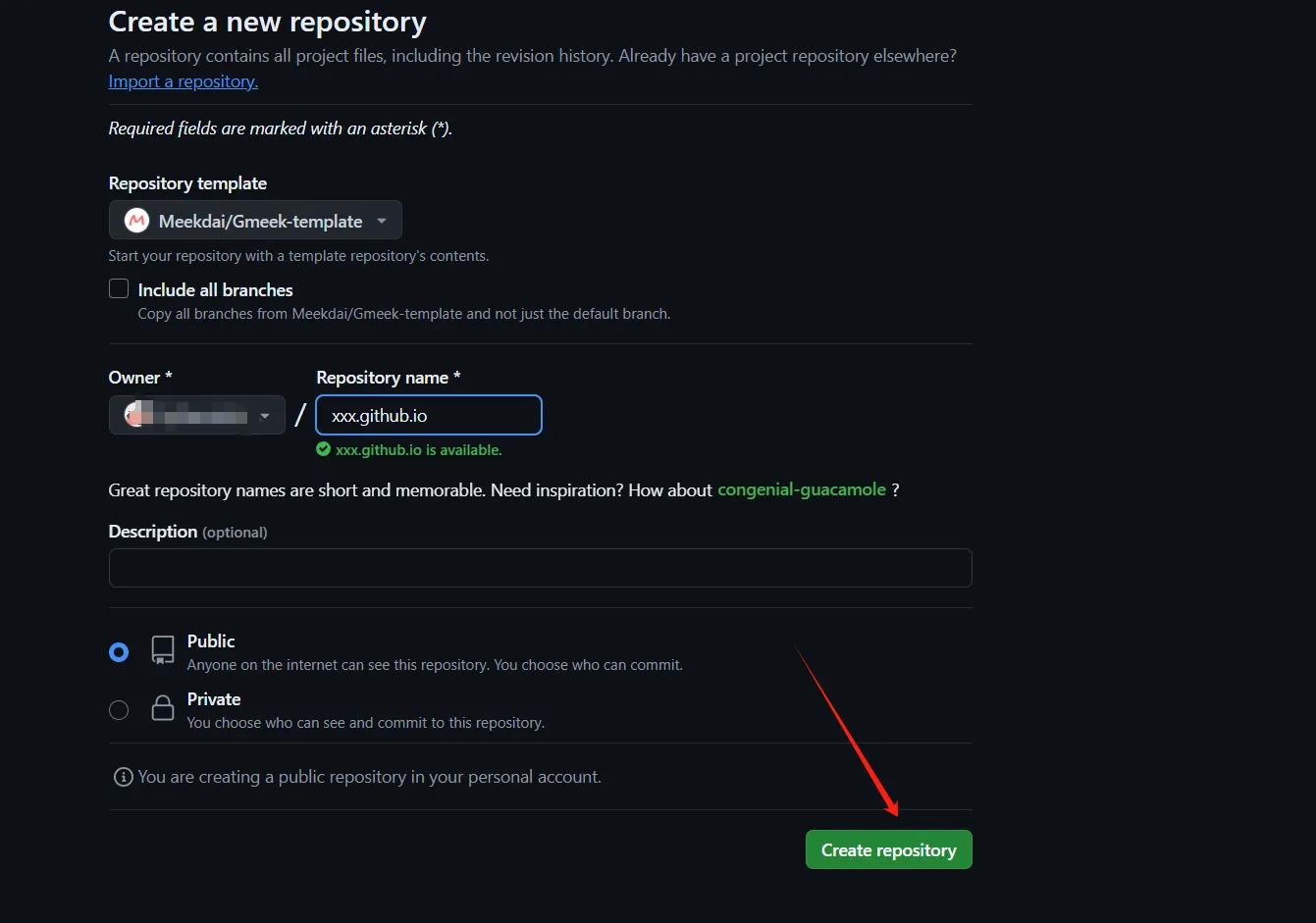The height and width of the screenshot is (923, 1316).
Task: Focus the Repository name text field
Action: pos(429,415)
